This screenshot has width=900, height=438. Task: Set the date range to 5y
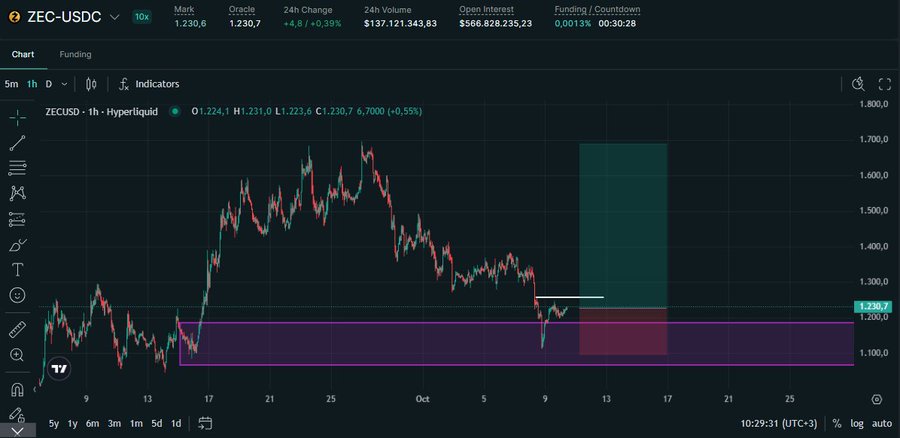pos(53,424)
